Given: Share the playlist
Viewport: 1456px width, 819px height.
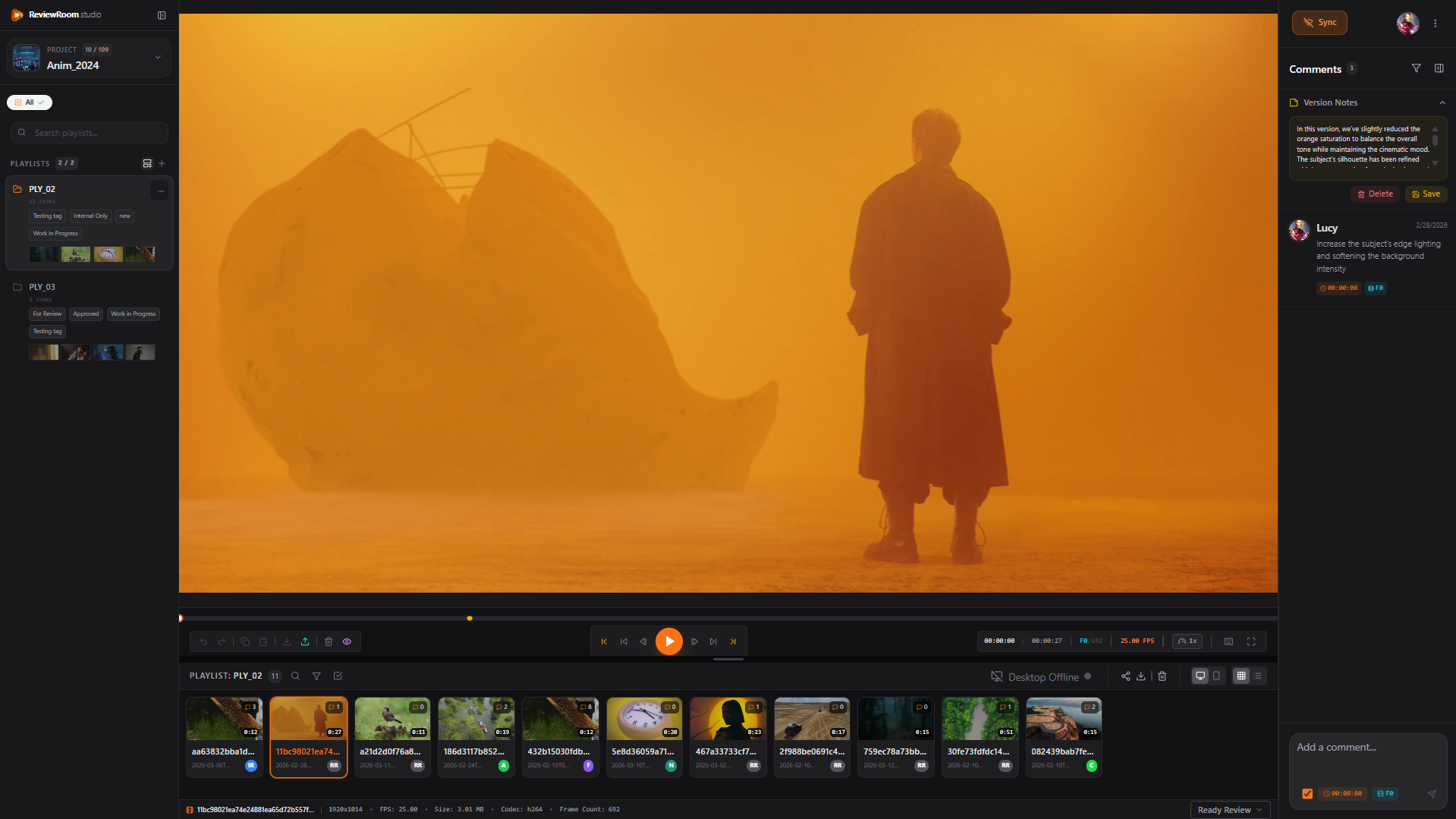Looking at the screenshot, I should coord(1126,676).
